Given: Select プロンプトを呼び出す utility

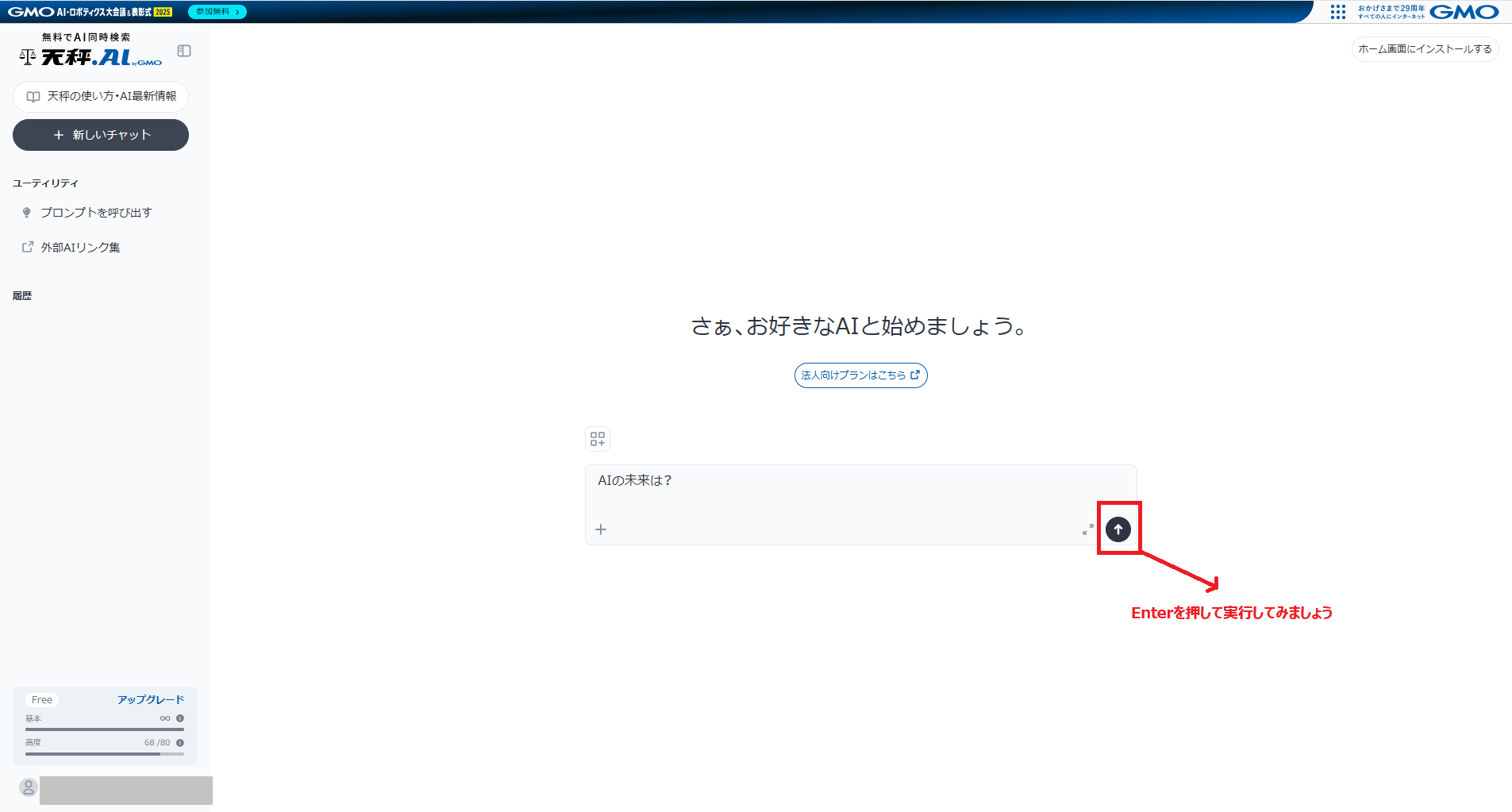Looking at the screenshot, I should (96, 213).
